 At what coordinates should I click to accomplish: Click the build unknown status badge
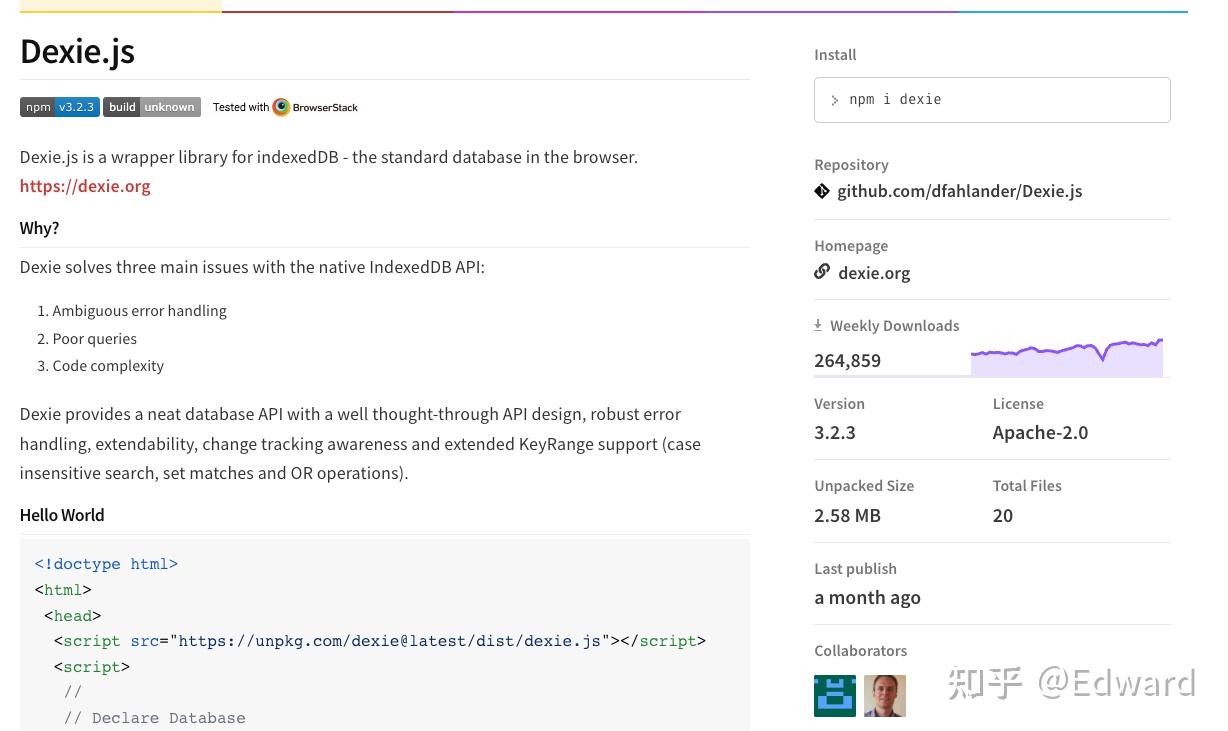click(x=152, y=107)
